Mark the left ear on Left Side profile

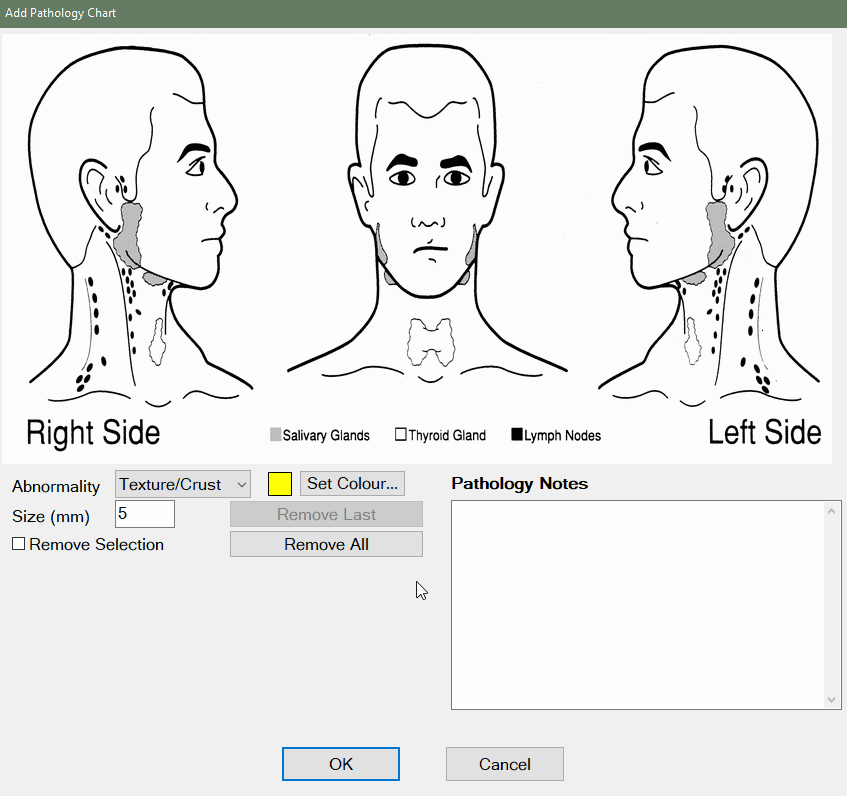point(747,193)
